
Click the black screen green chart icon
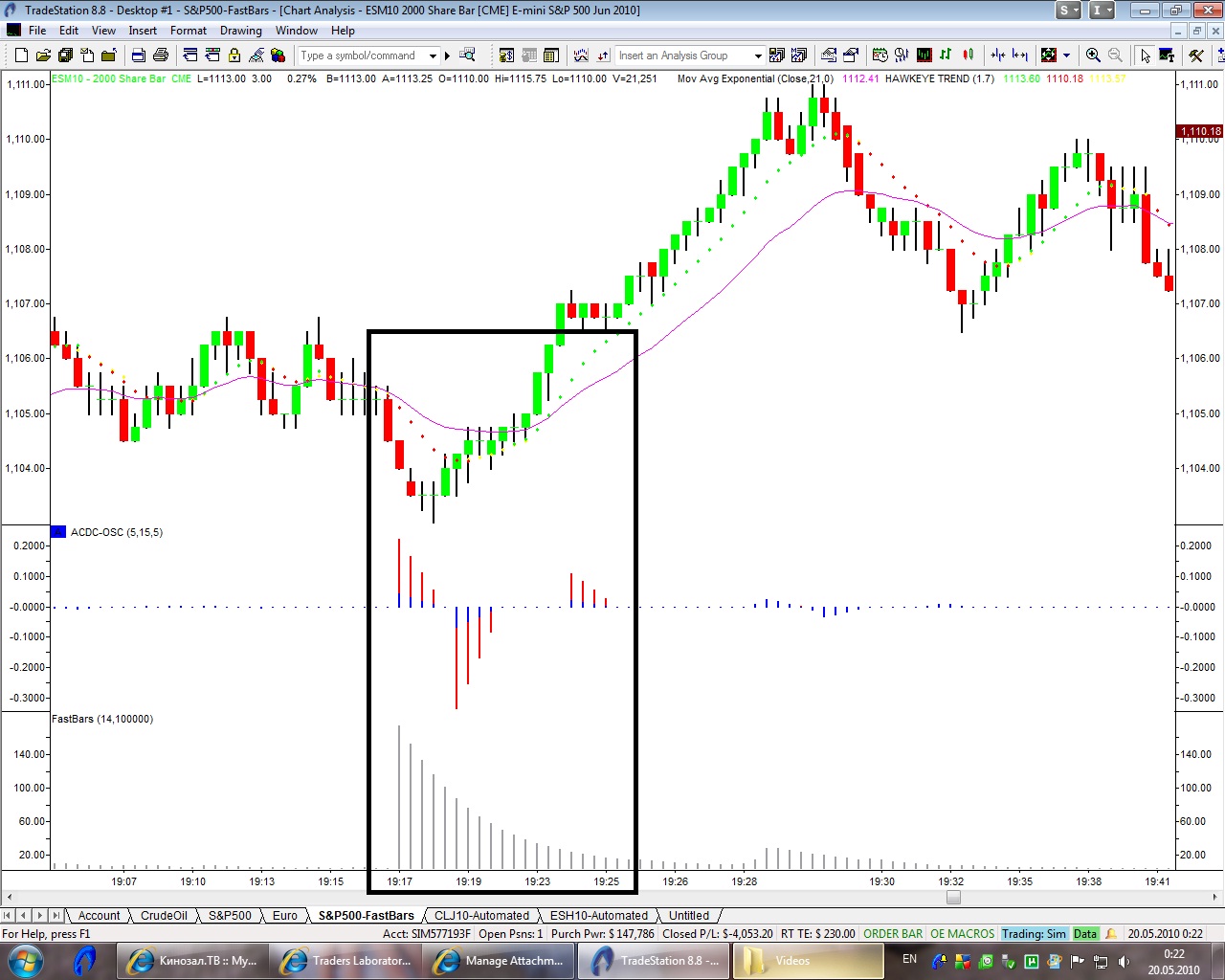click(x=924, y=56)
